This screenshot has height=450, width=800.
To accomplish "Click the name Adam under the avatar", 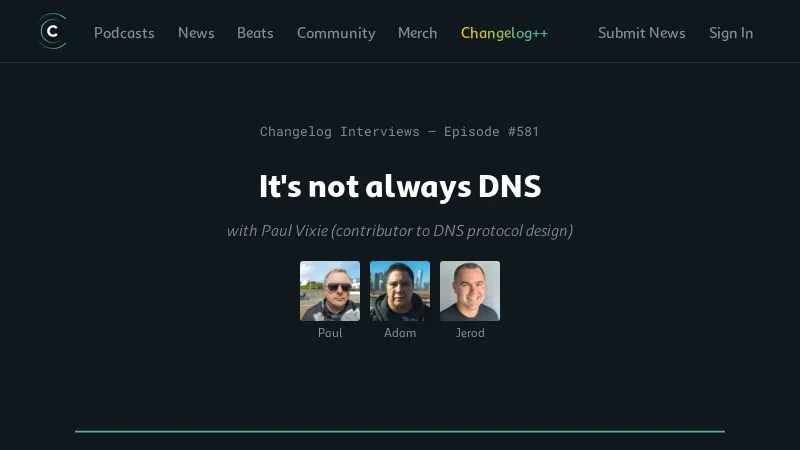I will pos(400,333).
